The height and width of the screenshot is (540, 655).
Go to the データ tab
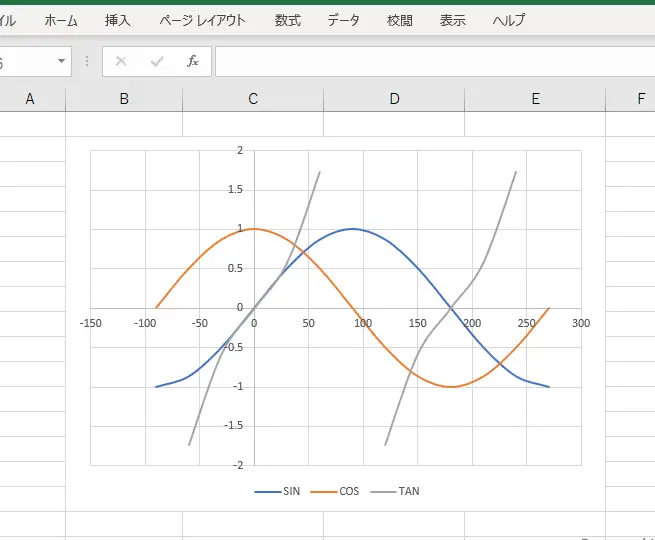coord(344,20)
